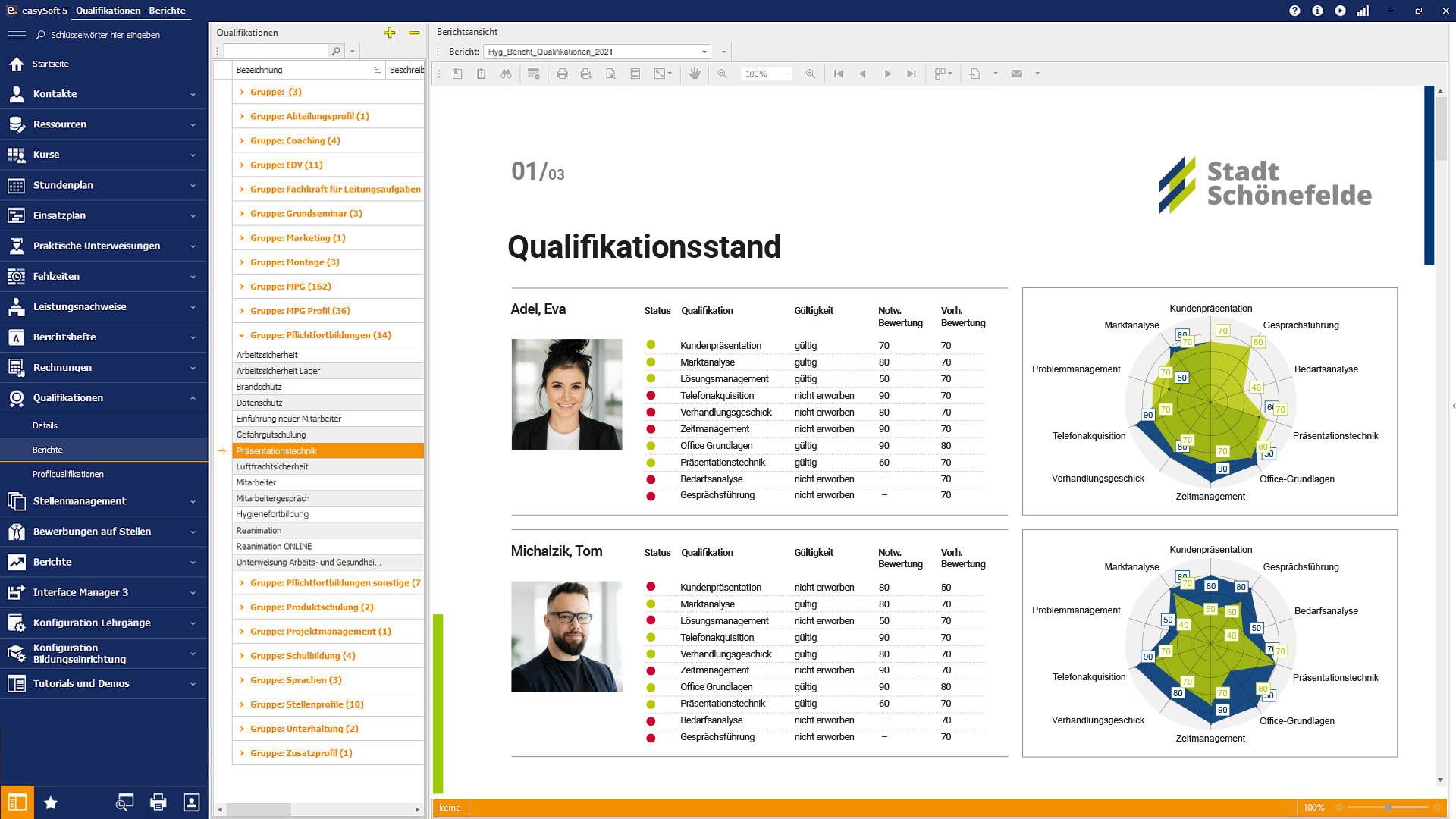This screenshot has width=1456, height=819.
Task: Select Brandschutz in qualification list
Action: (x=328, y=387)
